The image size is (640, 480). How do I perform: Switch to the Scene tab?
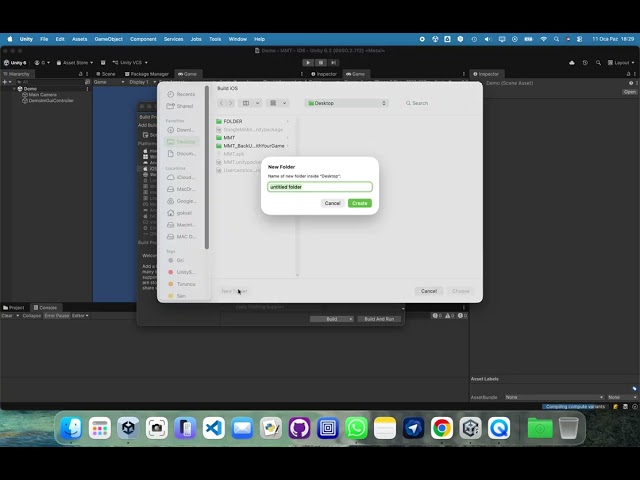106,74
